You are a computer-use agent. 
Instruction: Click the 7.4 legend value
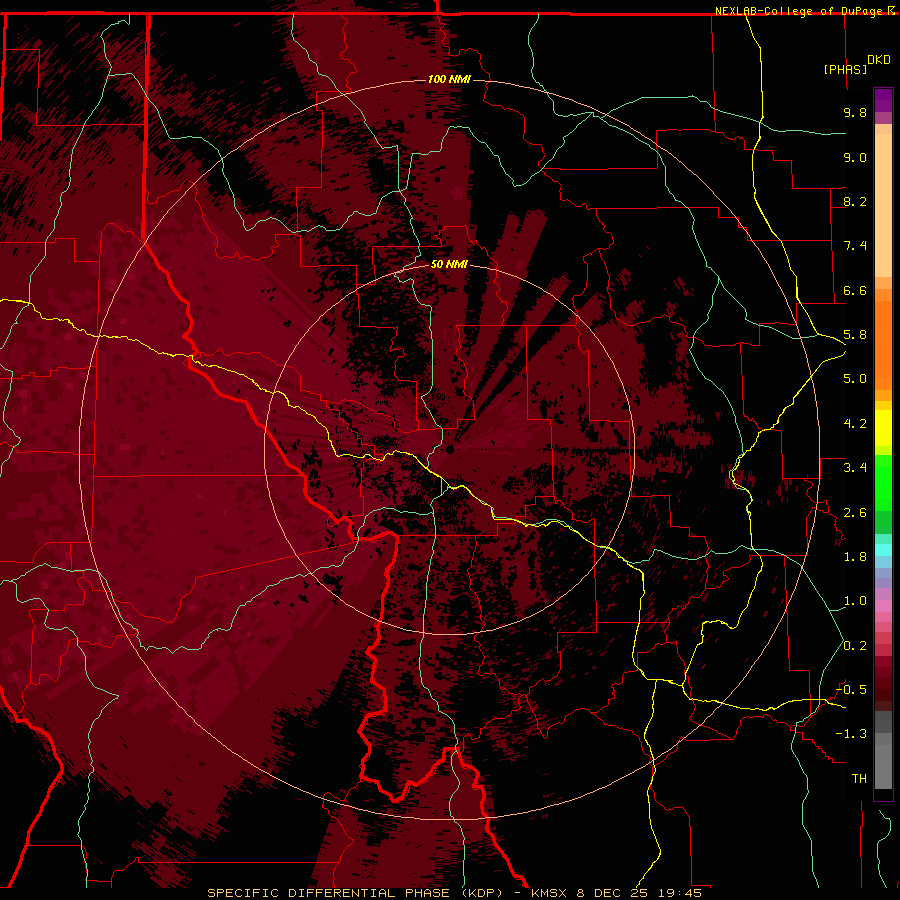(855, 246)
